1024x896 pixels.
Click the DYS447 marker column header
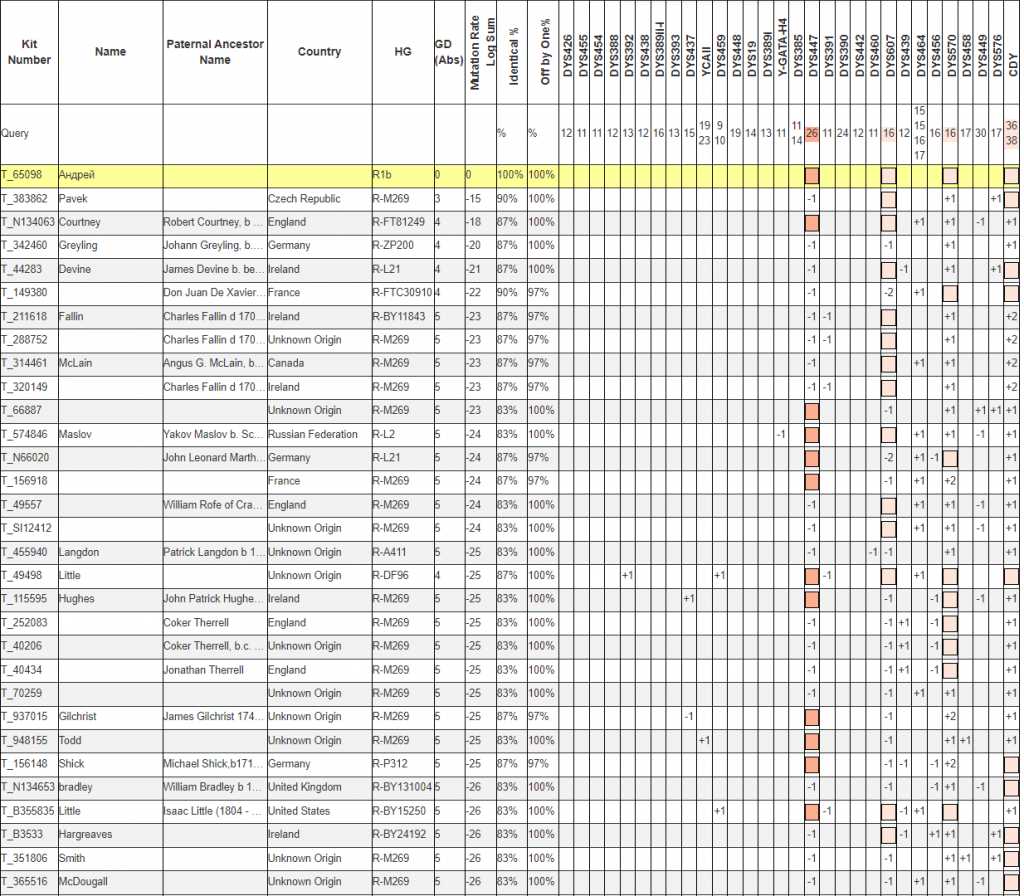coord(813,52)
